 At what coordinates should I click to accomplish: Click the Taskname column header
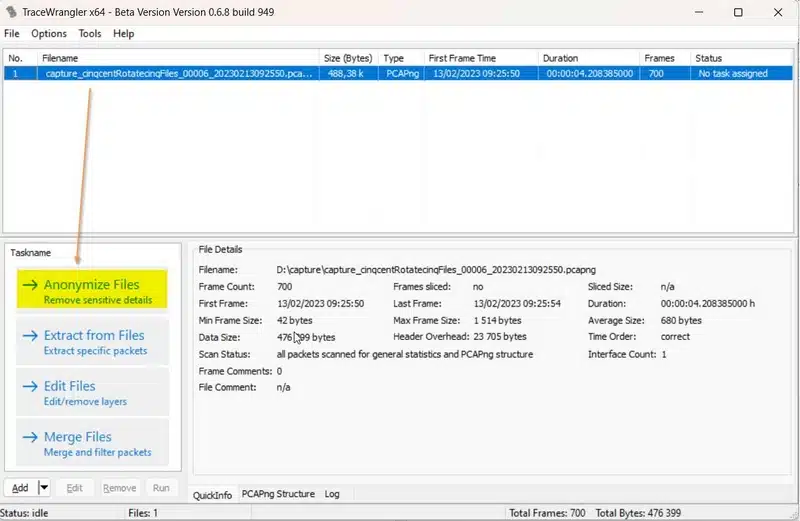pos(31,253)
